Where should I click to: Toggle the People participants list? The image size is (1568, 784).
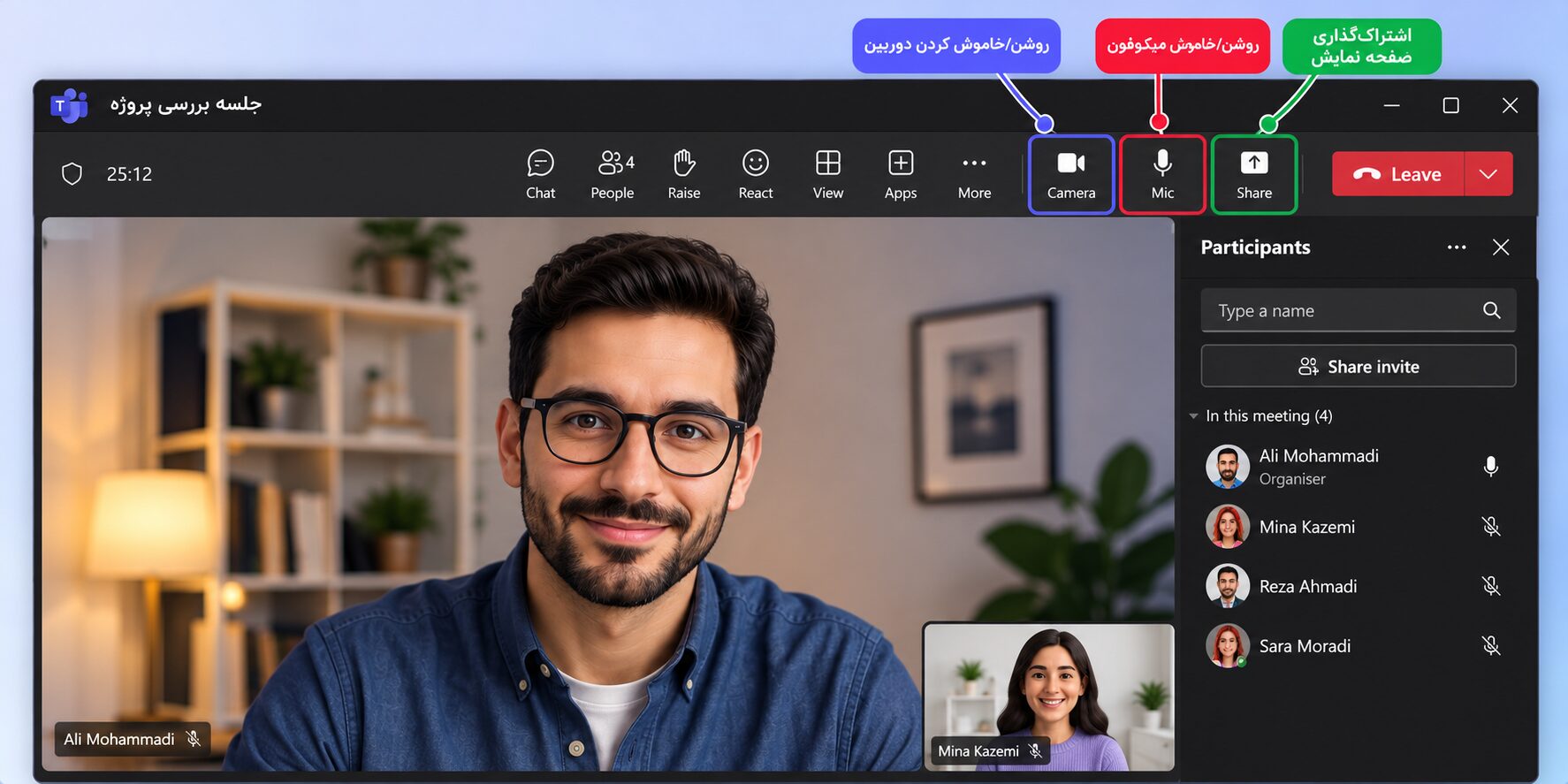coord(613,174)
